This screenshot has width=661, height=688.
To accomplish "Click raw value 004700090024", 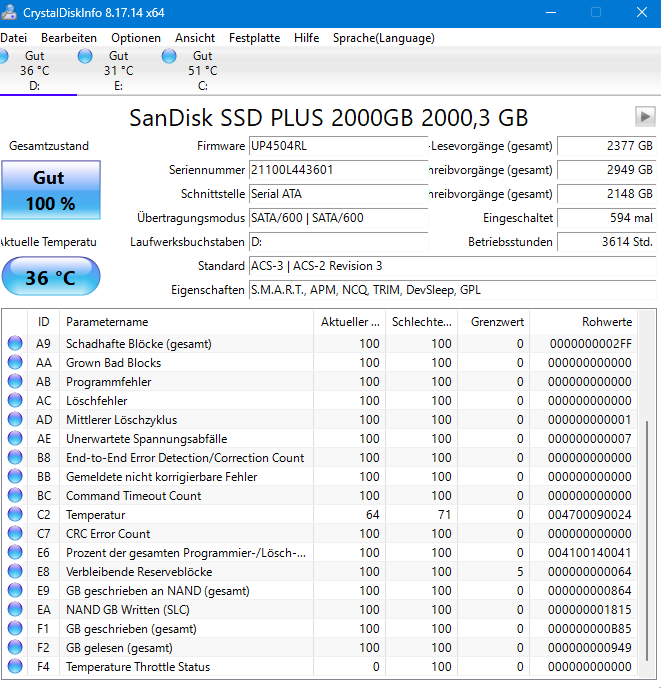I will (590, 515).
